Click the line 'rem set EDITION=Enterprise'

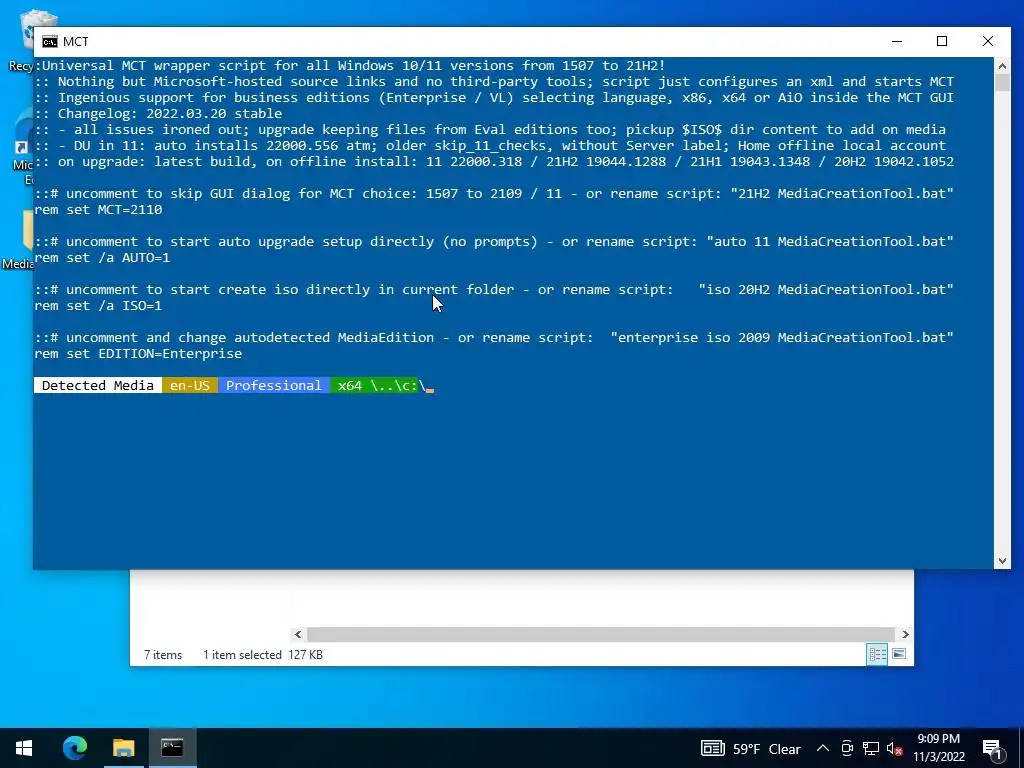(138, 353)
